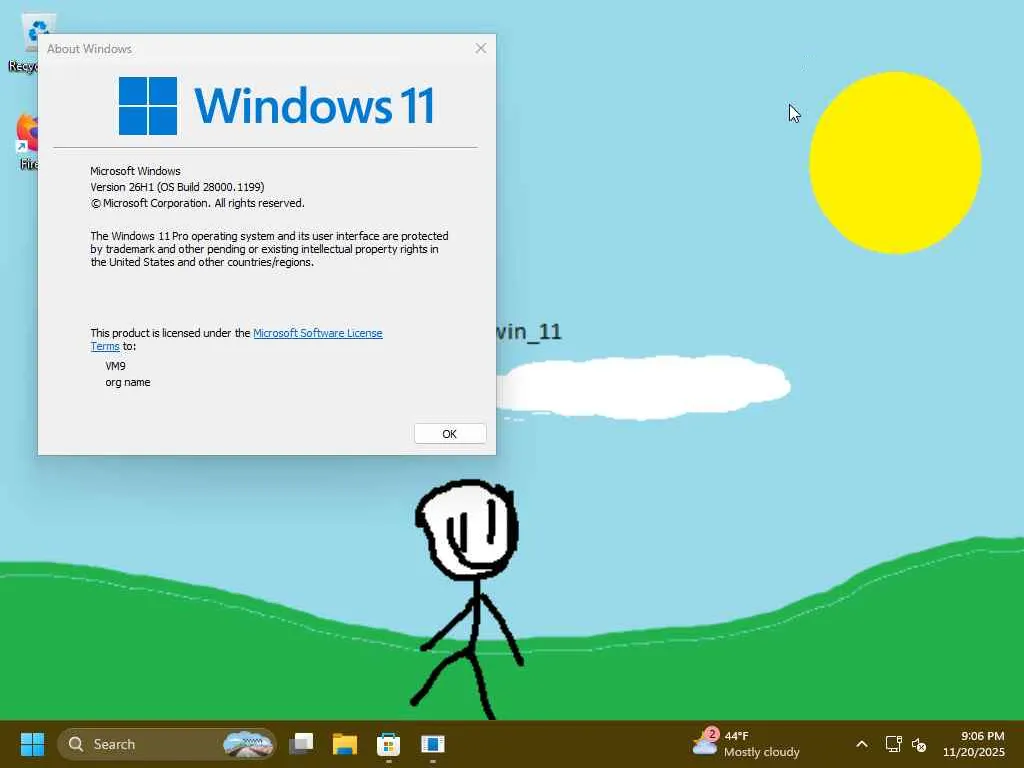This screenshot has width=1024, height=768.
Task: Open the weather widget showing 44°F
Action: [746, 744]
